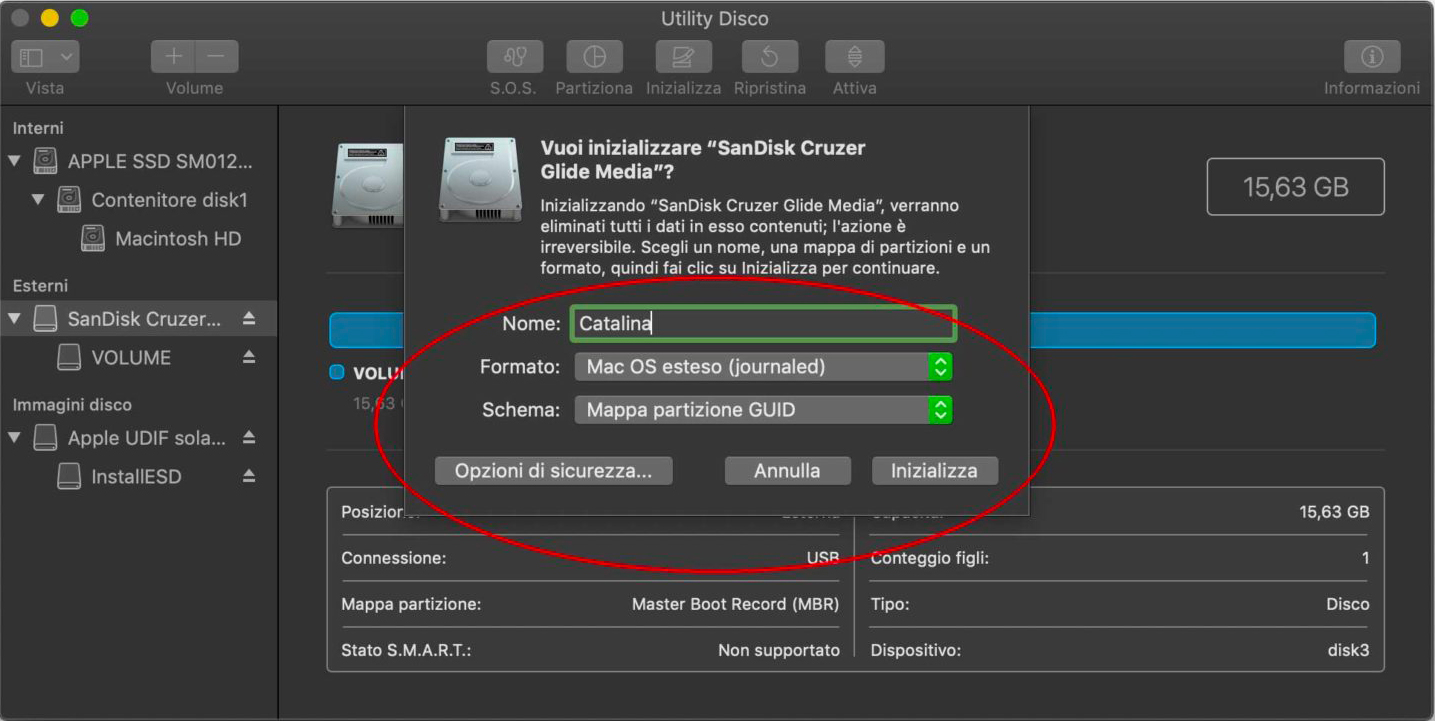Click the Inizializza erase toolbar icon
This screenshot has width=1435, height=721.
pyautogui.click(x=684, y=57)
